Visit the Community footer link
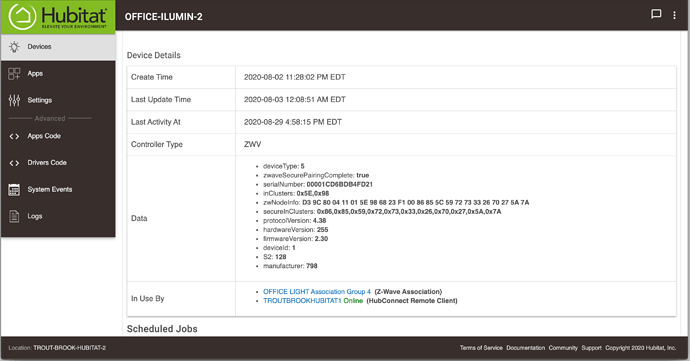Screen dimensions: 690x361 click(x=563, y=348)
